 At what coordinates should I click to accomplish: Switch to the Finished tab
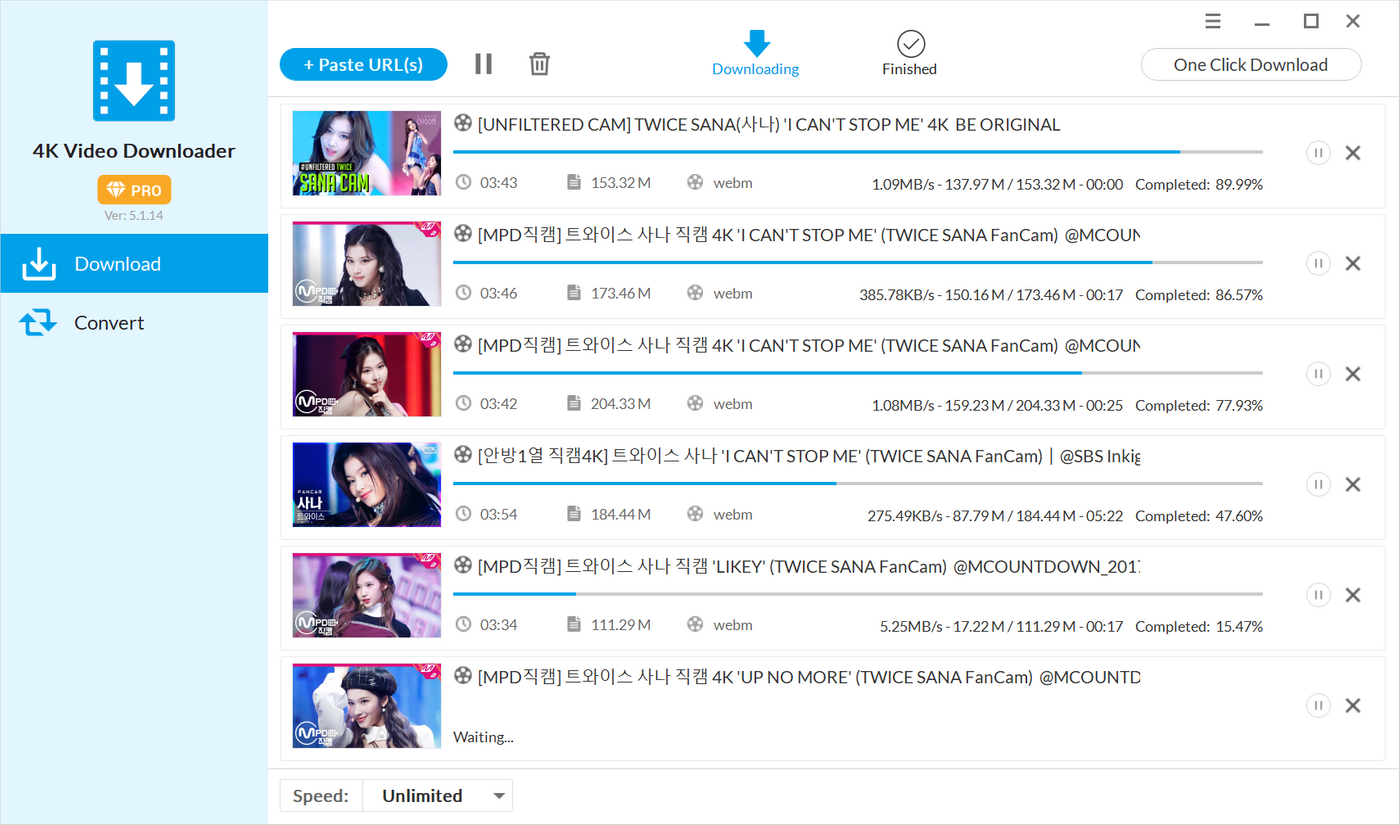pos(910,54)
